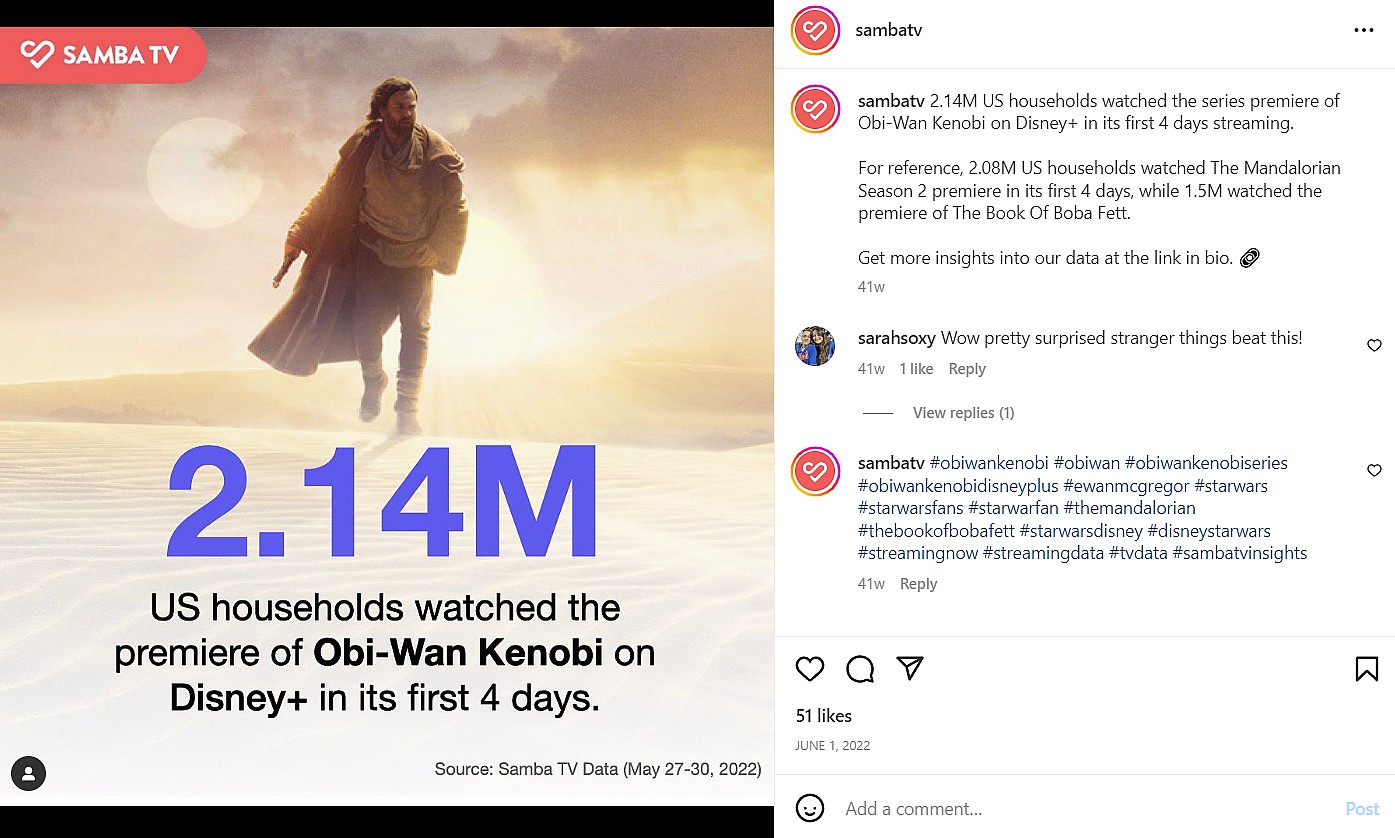Open the comment bubble icon

pyautogui.click(x=860, y=669)
